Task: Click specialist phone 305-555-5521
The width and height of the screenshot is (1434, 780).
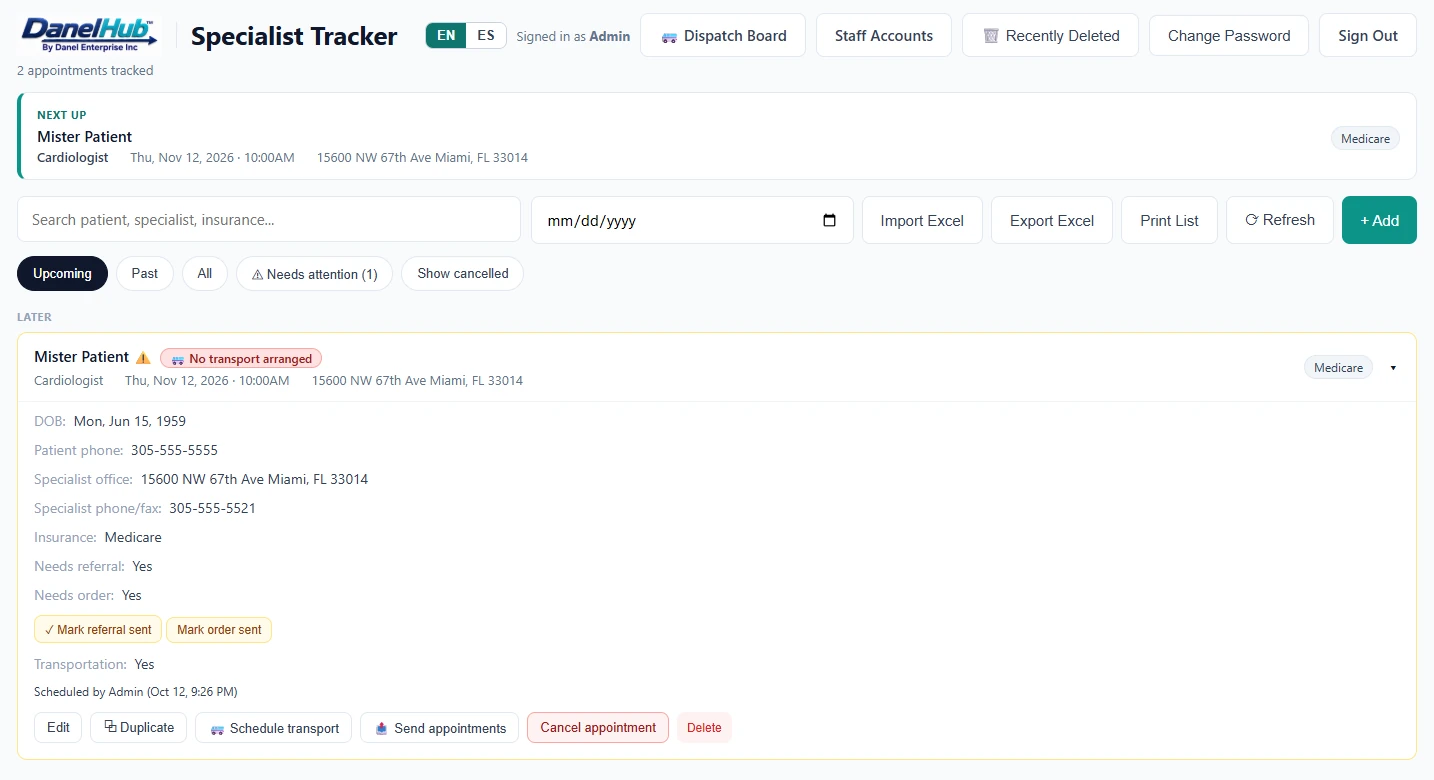Action: [212, 508]
